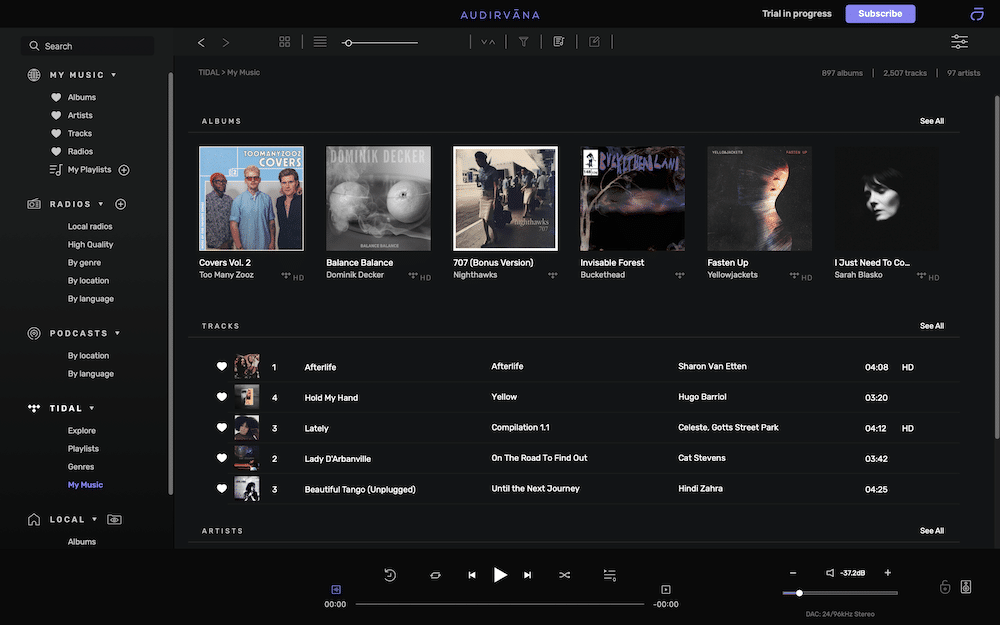
Task: Open Invisable Forest album cover
Action: coord(633,198)
